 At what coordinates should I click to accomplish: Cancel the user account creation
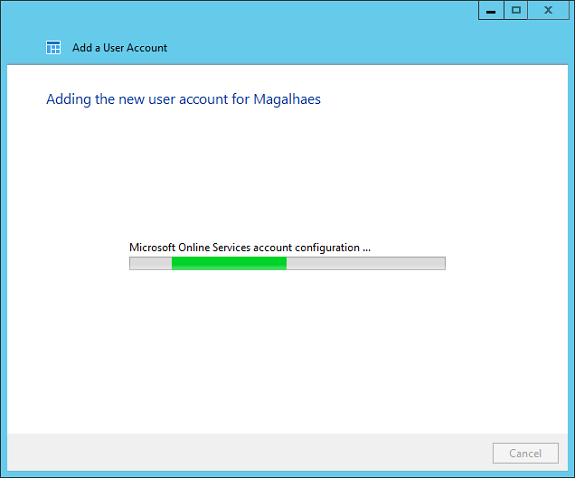(525, 453)
